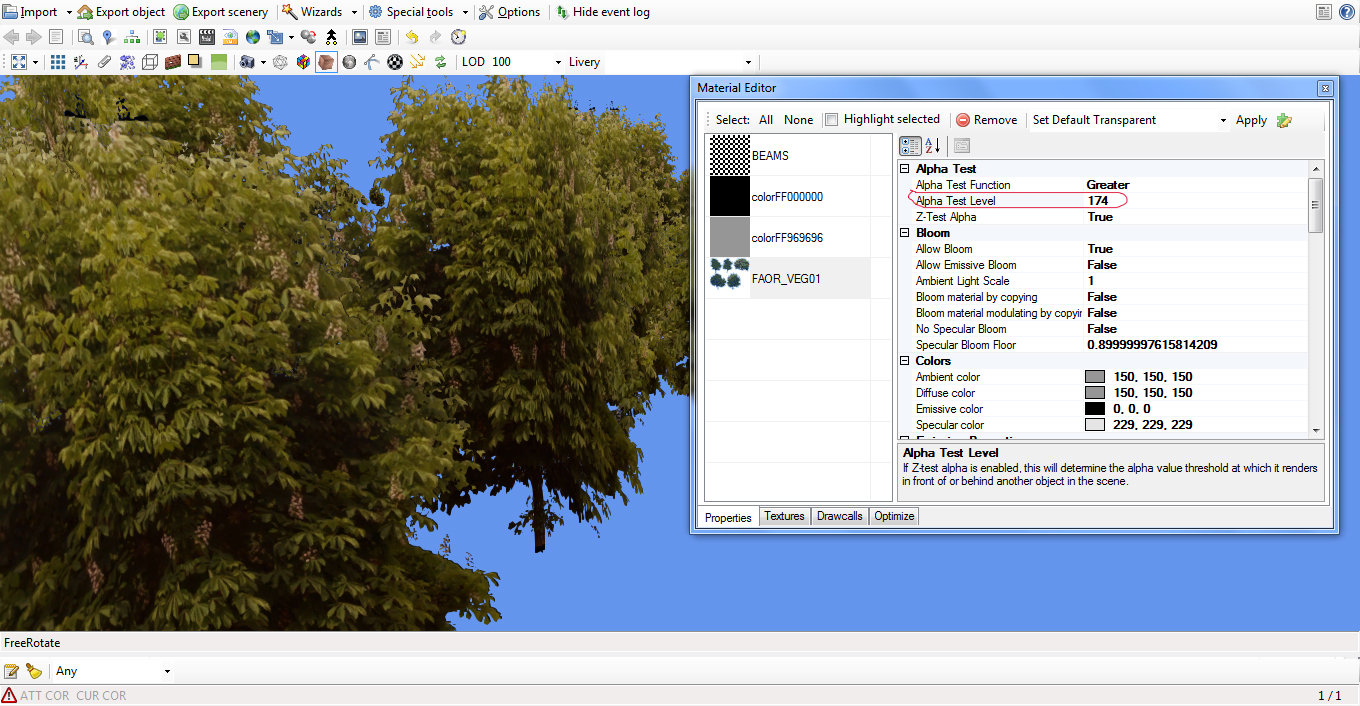Open the Livery combo box
Viewport: 1360px width, 706px height.
click(x=680, y=62)
